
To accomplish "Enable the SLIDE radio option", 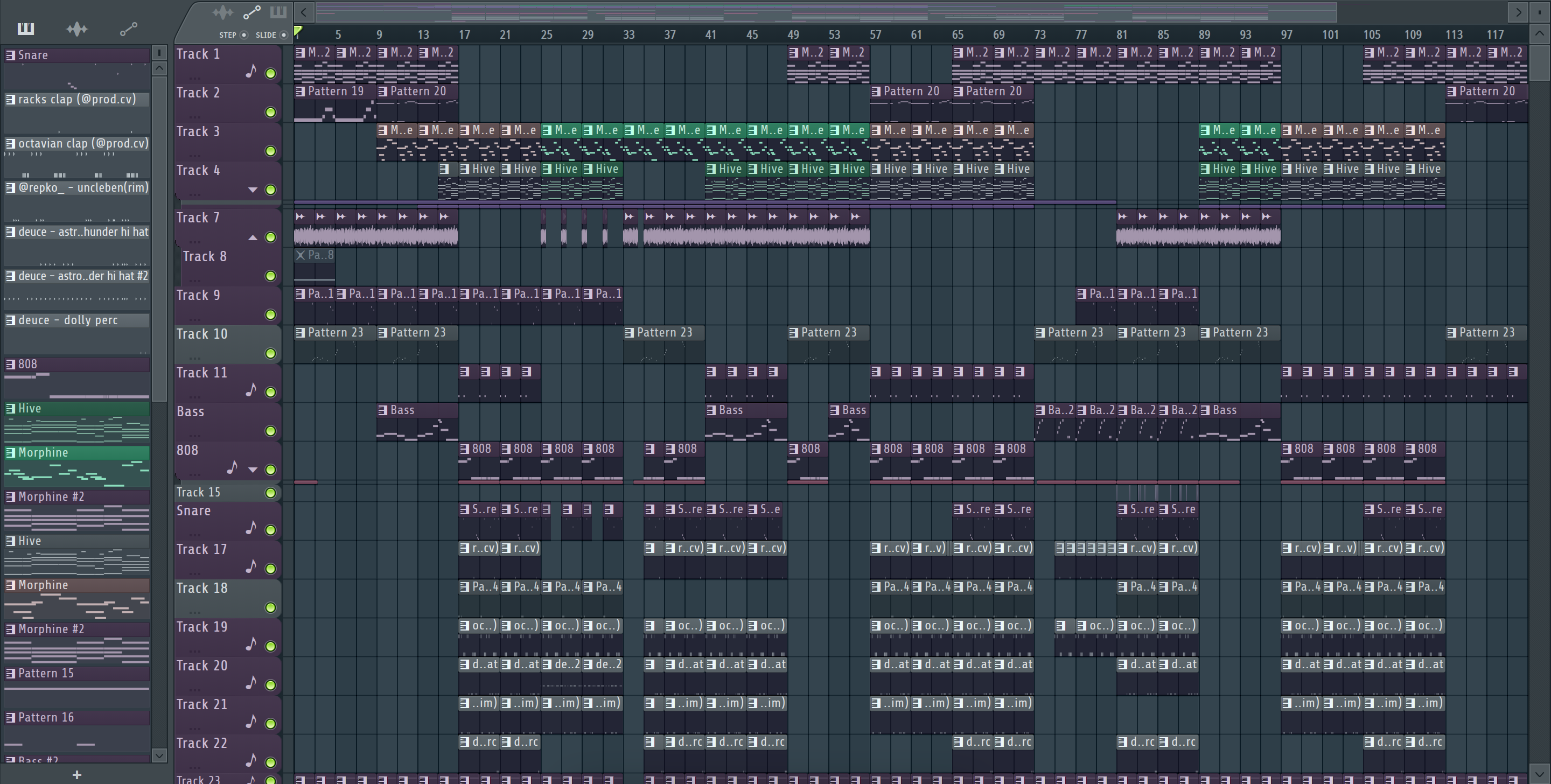I will (x=284, y=35).
